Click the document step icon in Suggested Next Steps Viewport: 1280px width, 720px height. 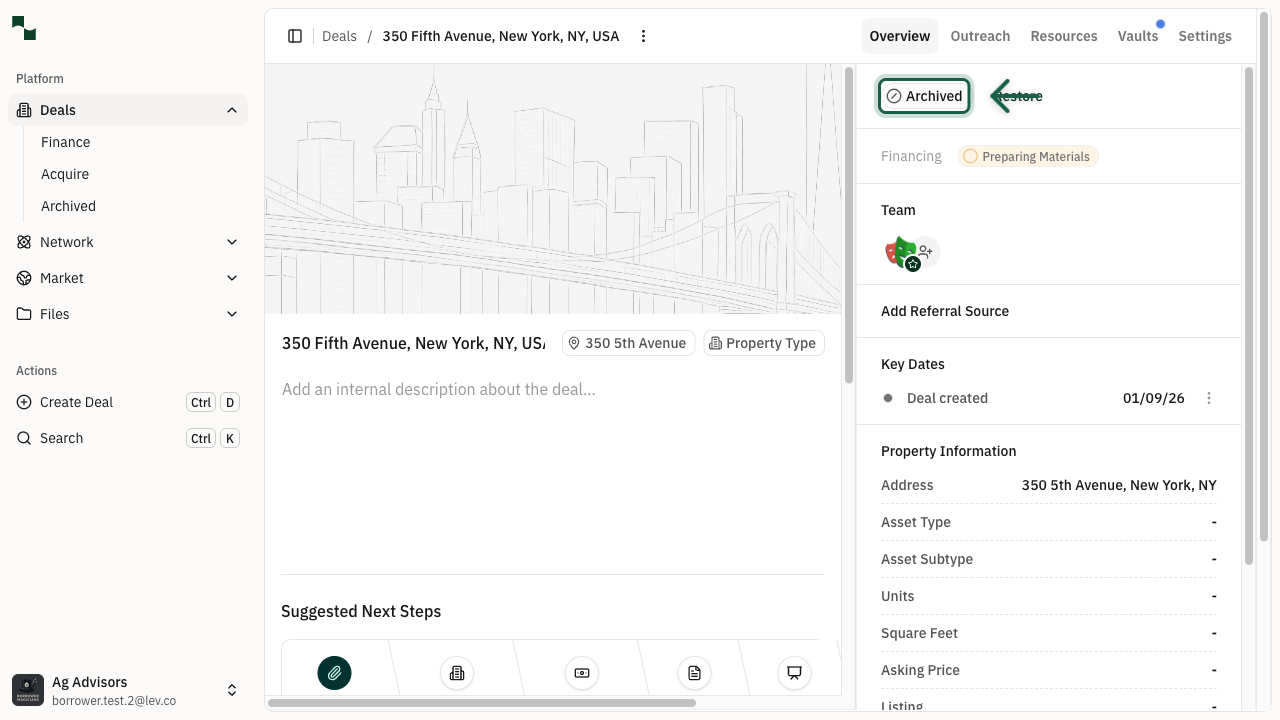pyautogui.click(x=694, y=673)
